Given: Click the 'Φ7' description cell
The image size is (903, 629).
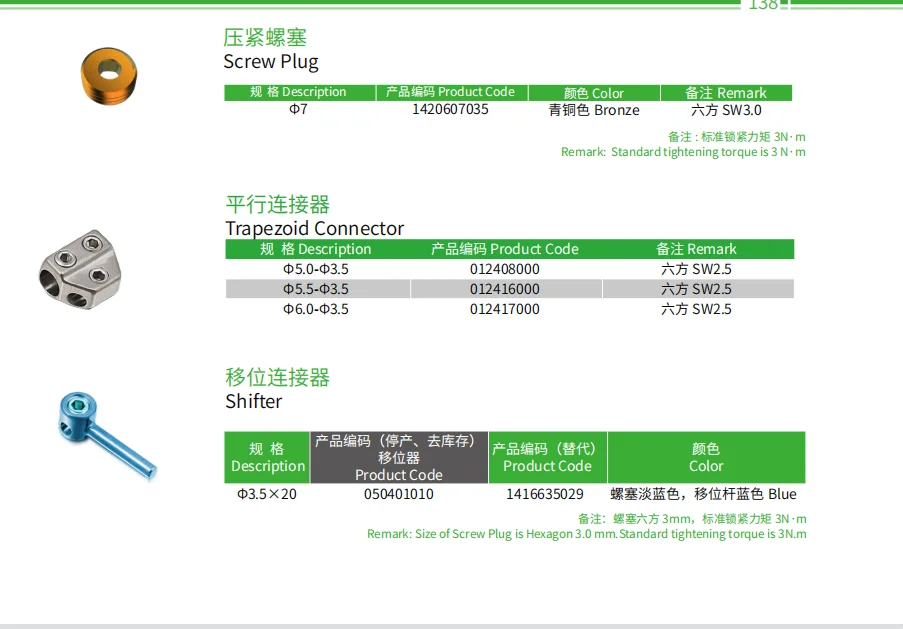Looking at the screenshot, I should [x=298, y=109].
